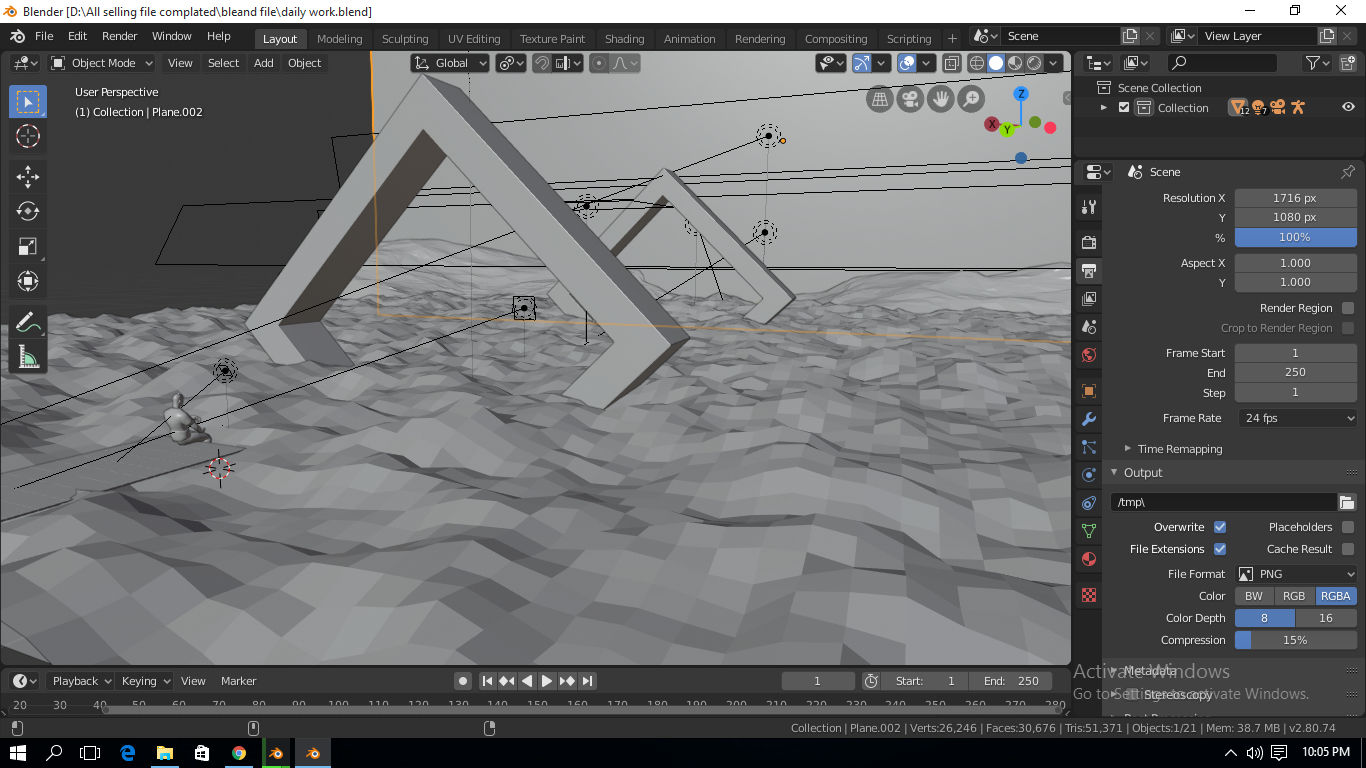Click the Particle Properties tab
This screenshot has width=1366, height=768.
[1089, 447]
